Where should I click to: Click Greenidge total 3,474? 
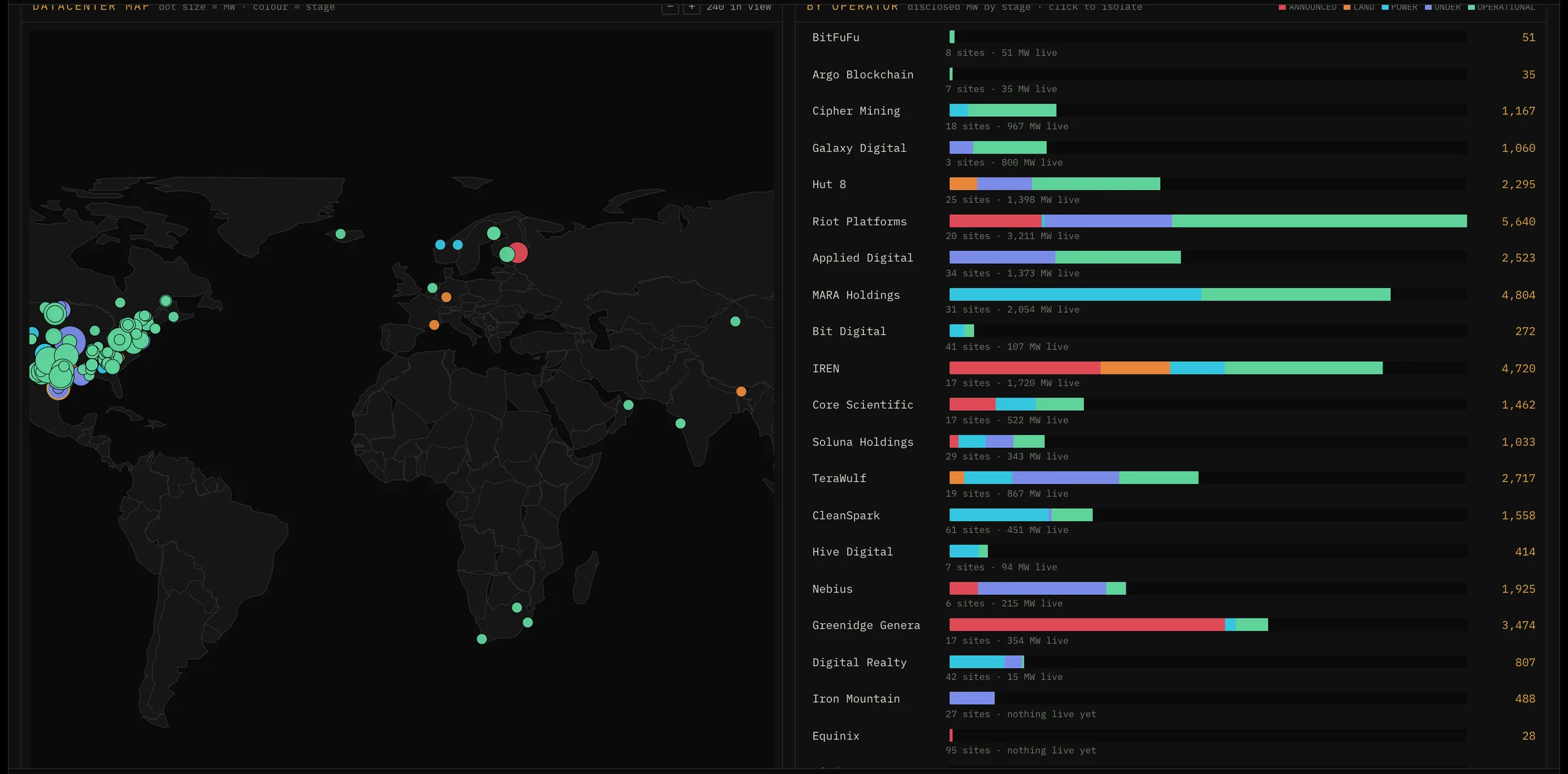click(x=1518, y=625)
